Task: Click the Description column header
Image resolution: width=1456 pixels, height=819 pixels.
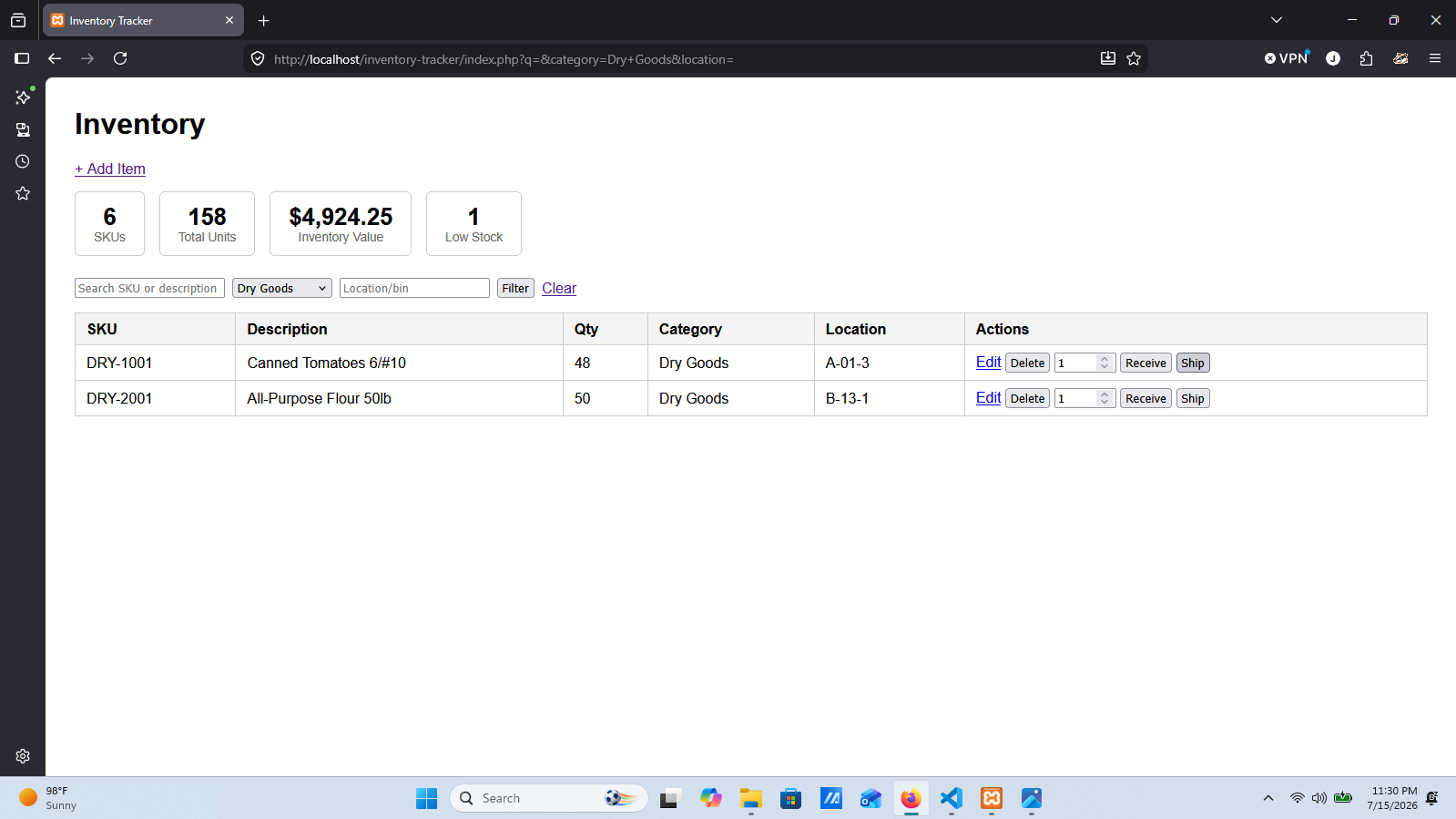Action: tap(399, 329)
